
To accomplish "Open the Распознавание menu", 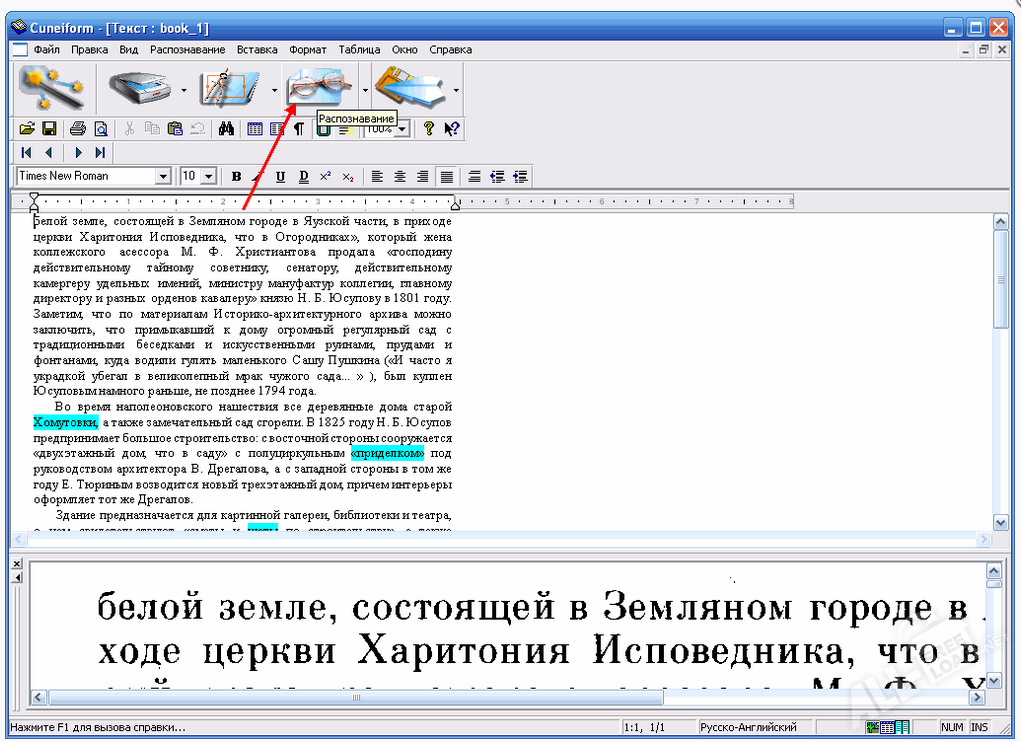I will pos(187,50).
